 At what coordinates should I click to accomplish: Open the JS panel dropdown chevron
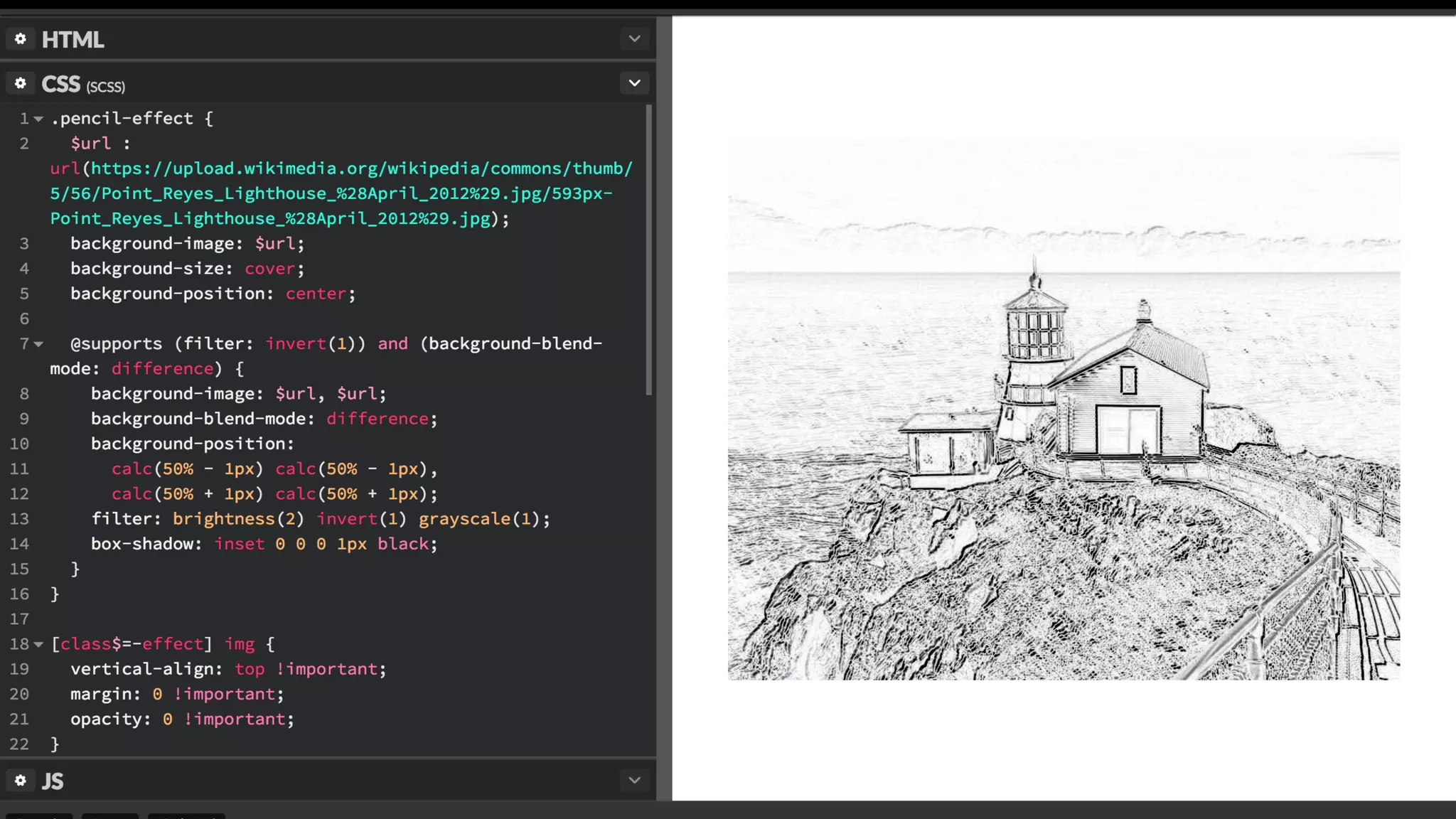click(634, 781)
